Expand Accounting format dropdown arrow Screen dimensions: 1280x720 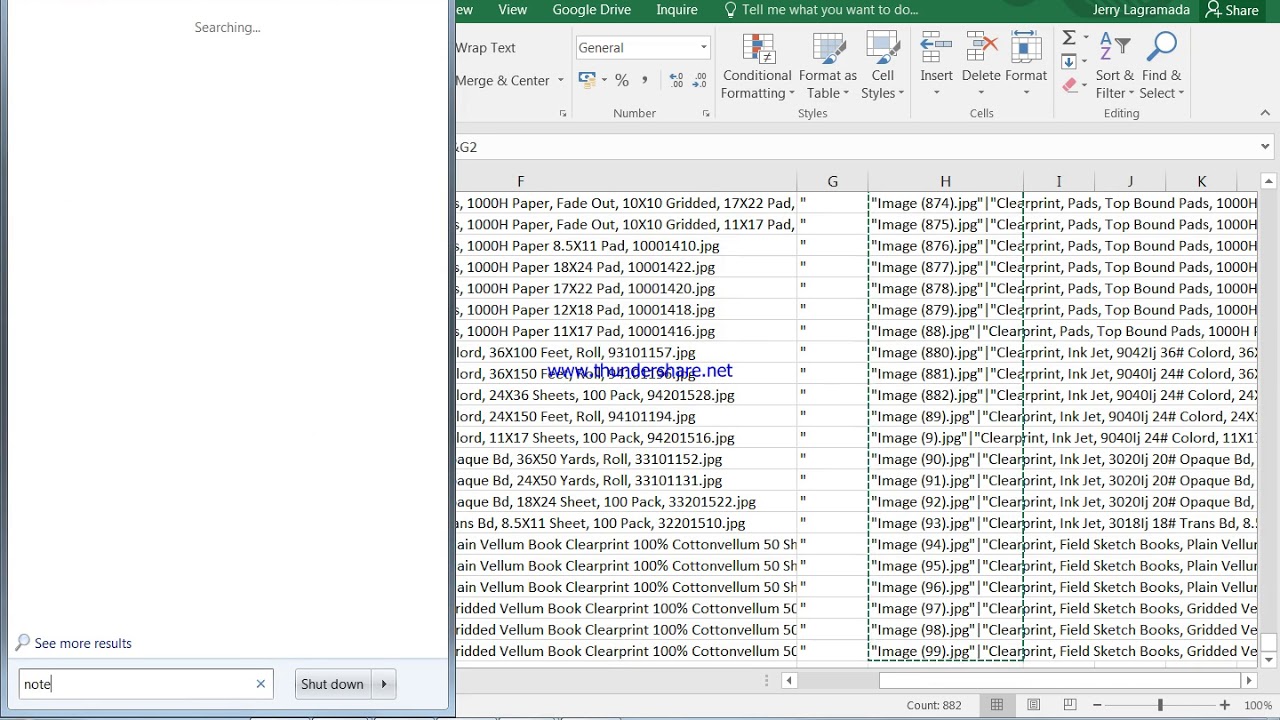tap(603, 80)
